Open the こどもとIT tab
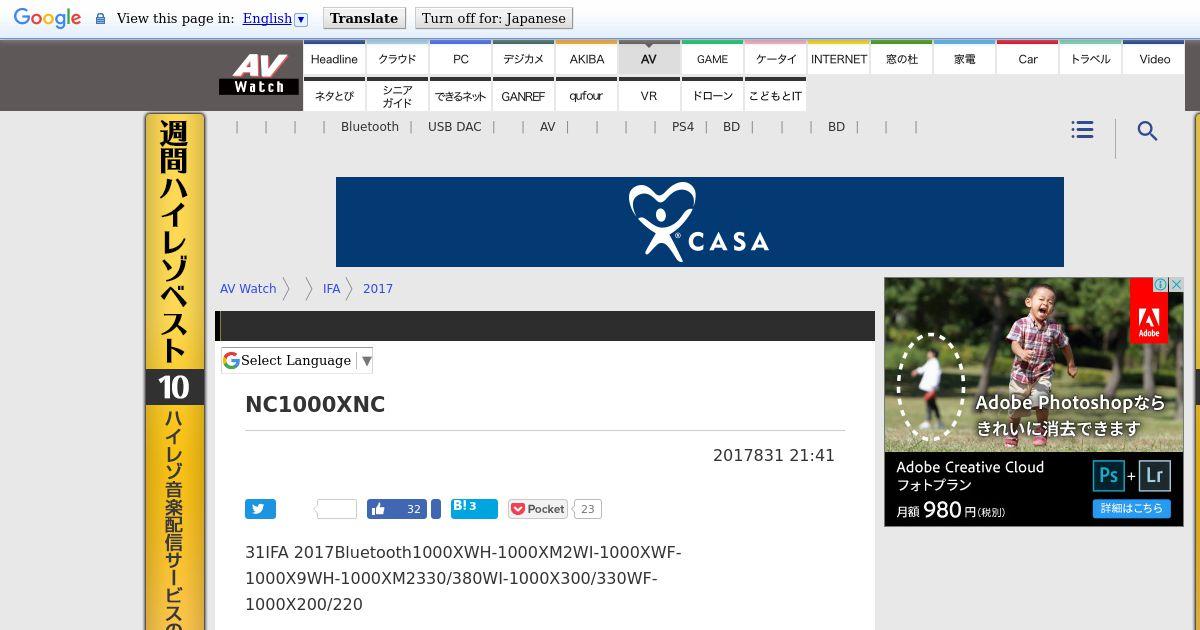This screenshot has width=1200, height=630. tap(776, 96)
